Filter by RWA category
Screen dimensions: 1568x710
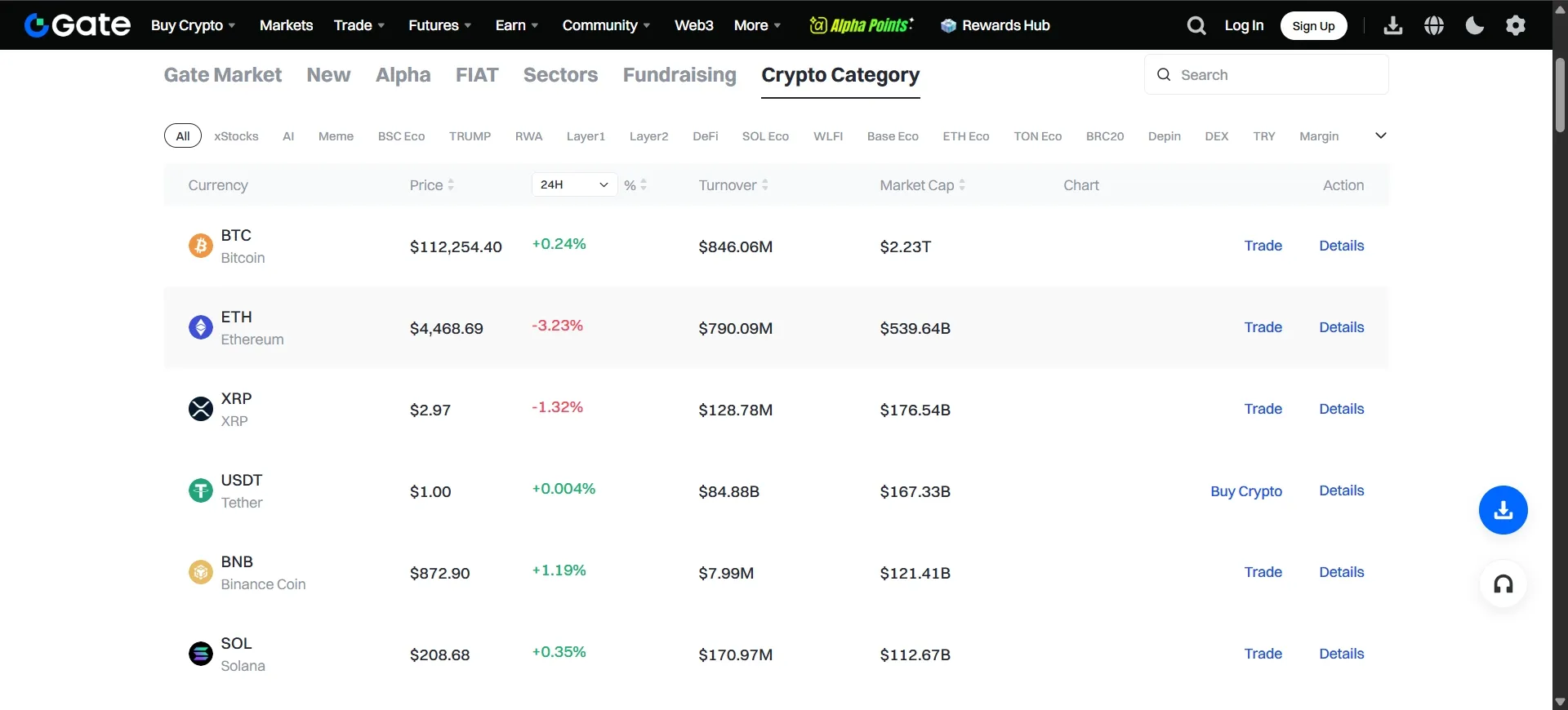[x=528, y=136]
